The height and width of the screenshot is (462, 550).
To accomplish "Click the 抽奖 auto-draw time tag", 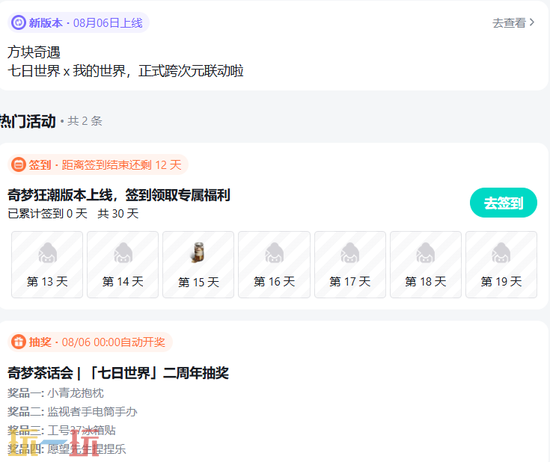I will [x=90, y=342].
